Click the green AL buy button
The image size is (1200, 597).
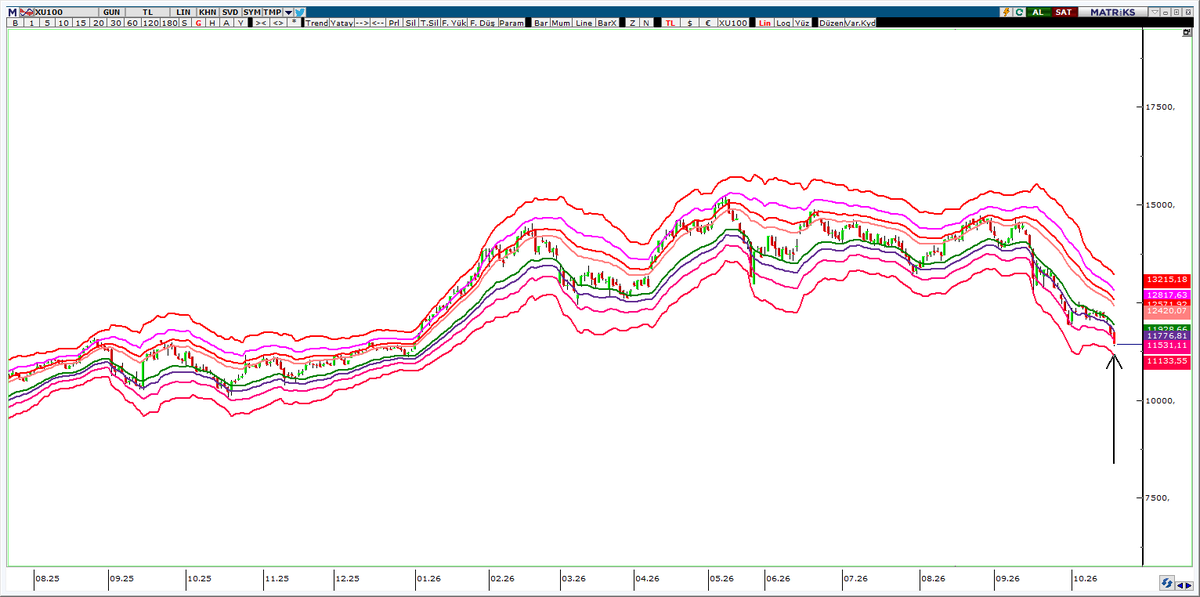[1038, 11]
